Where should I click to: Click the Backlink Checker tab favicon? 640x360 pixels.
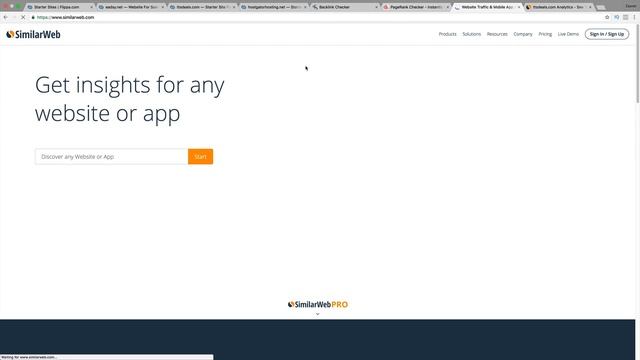pyautogui.click(x=315, y=7)
